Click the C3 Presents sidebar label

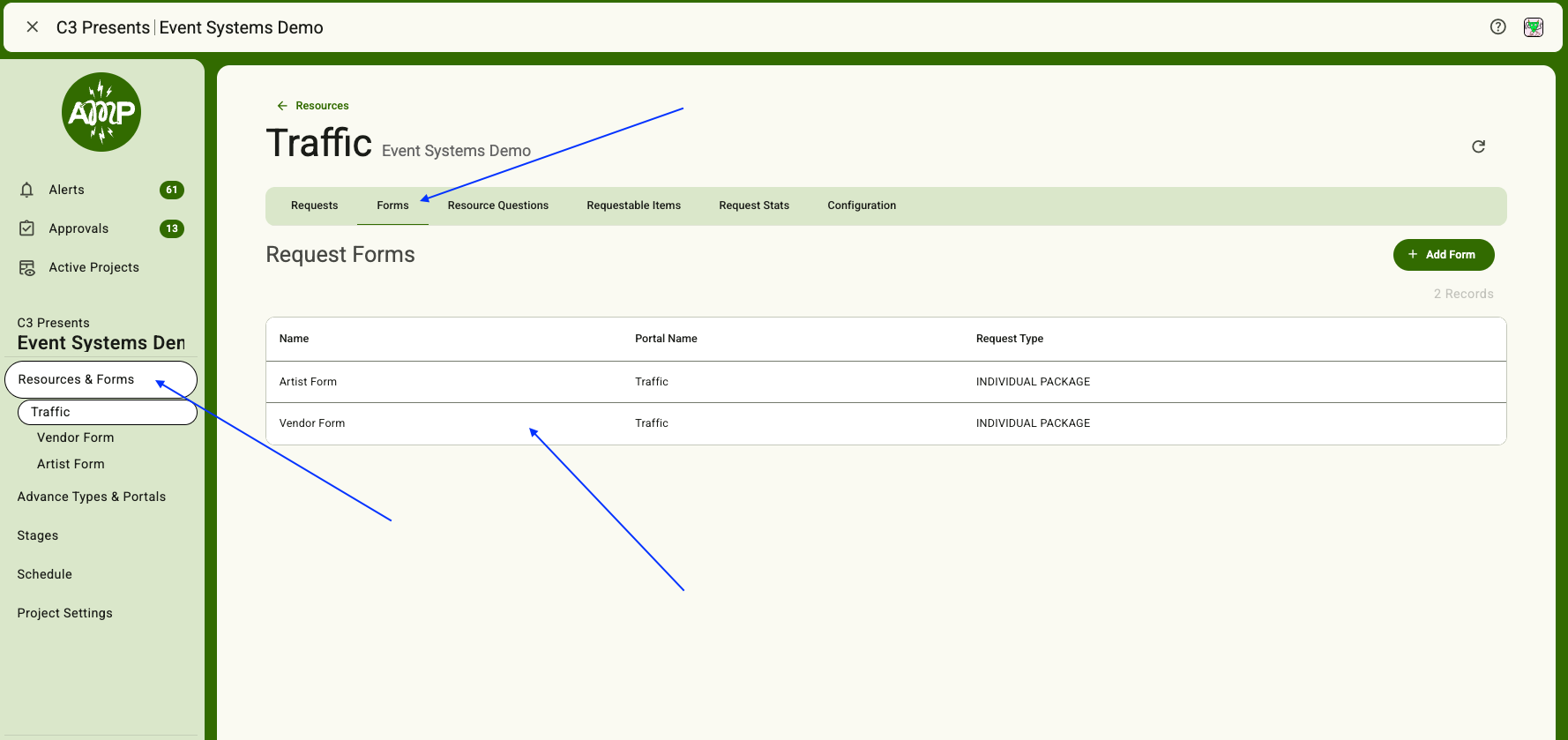point(54,323)
